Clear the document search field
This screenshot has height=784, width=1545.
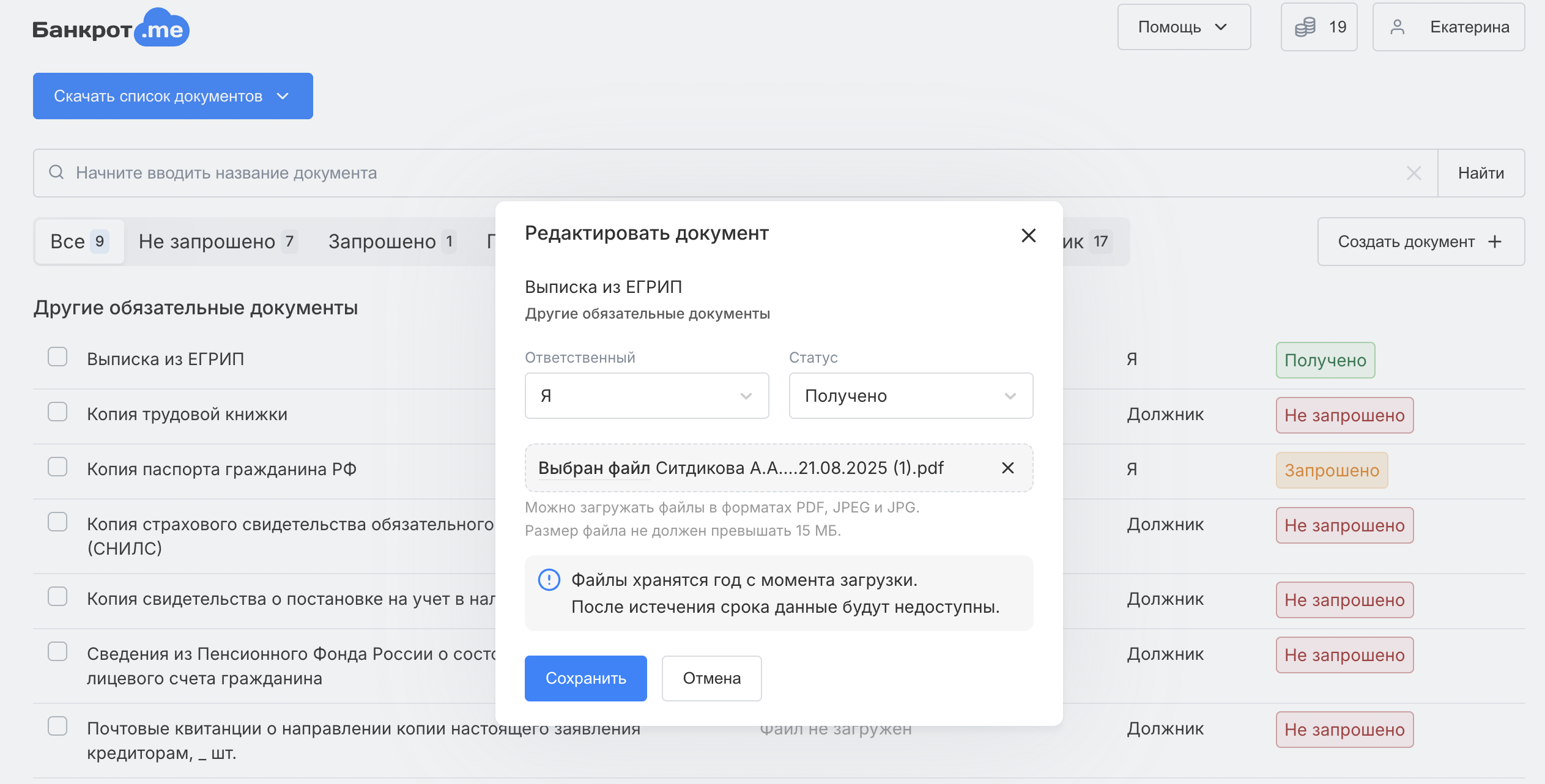(x=1413, y=173)
